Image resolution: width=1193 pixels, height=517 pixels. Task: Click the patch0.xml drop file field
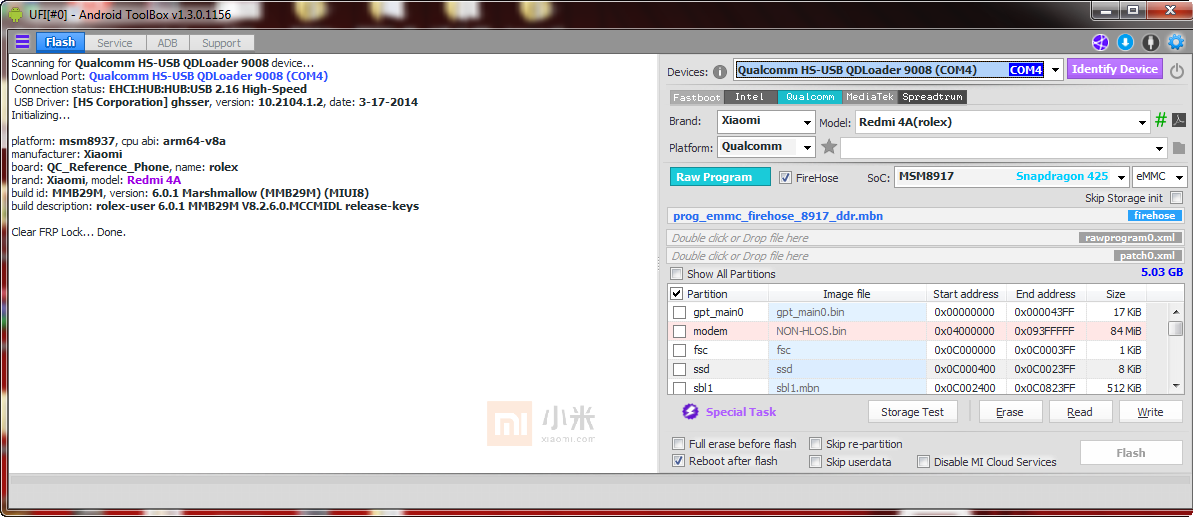[927, 256]
